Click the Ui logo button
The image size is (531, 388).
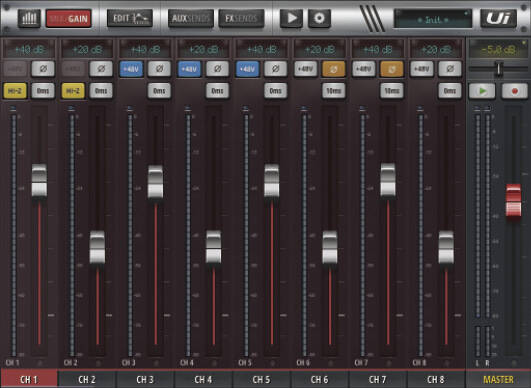tap(498, 18)
